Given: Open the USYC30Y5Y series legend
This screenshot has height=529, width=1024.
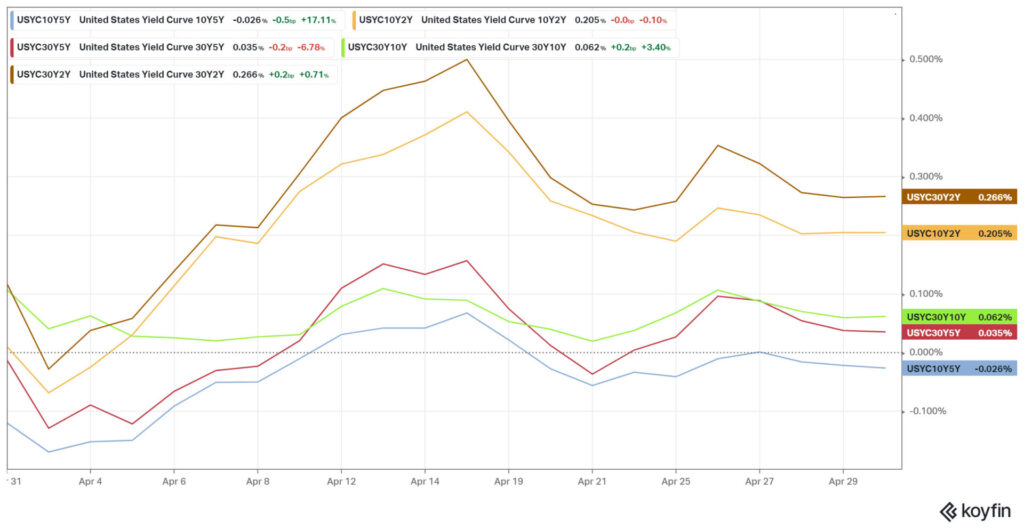Looking at the screenshot, I should 173,47.
